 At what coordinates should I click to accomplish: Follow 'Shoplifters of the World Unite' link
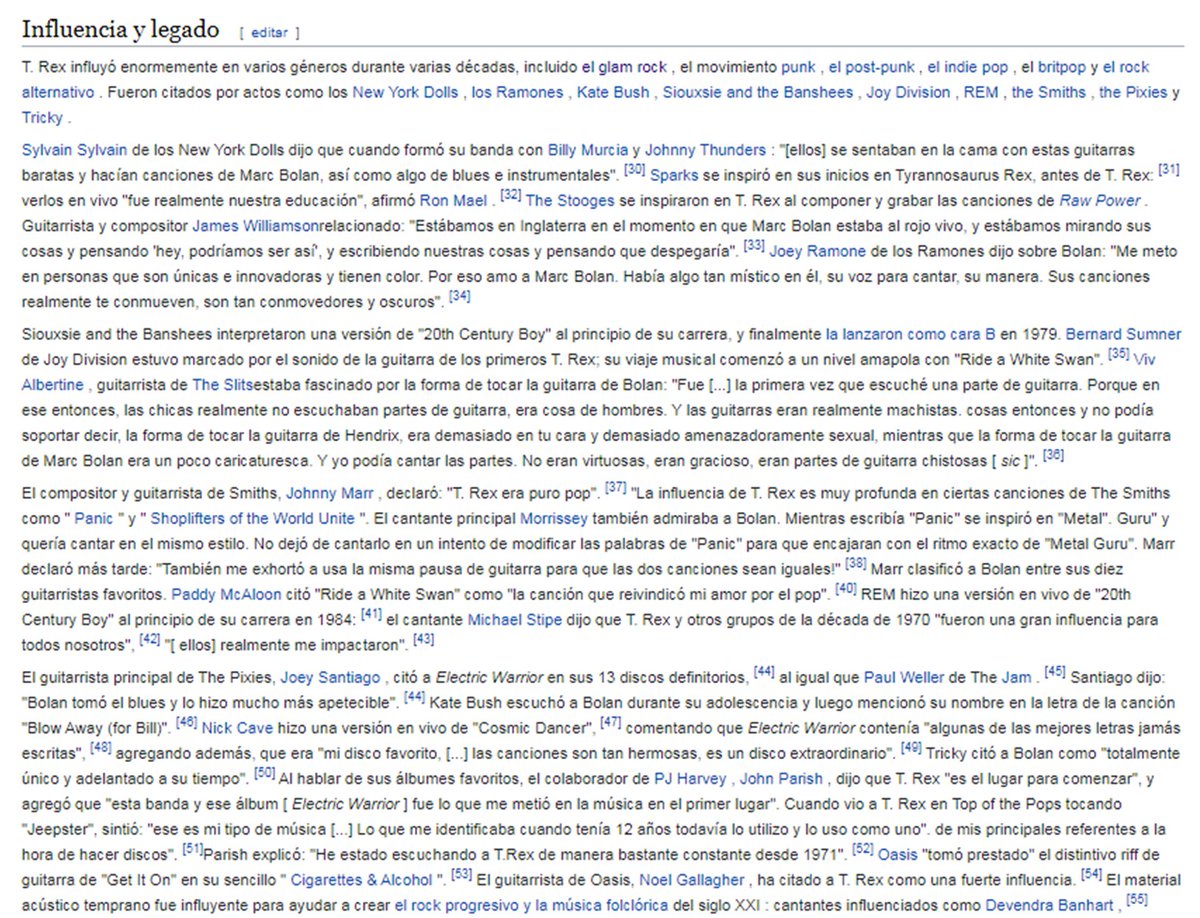[x=251, y=518]
